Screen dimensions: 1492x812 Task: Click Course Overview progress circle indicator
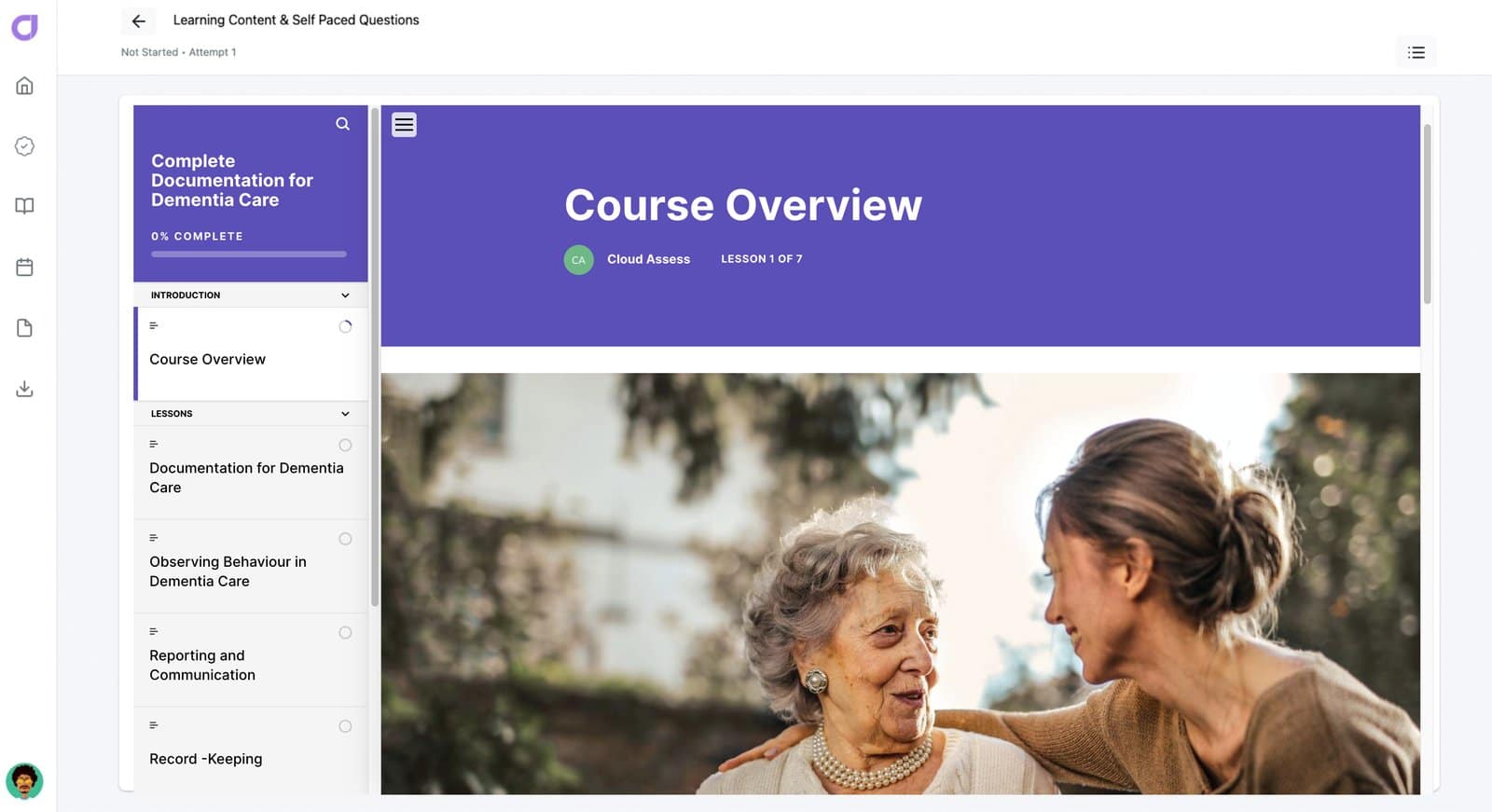pyautogui.click(x=345, y=326)
